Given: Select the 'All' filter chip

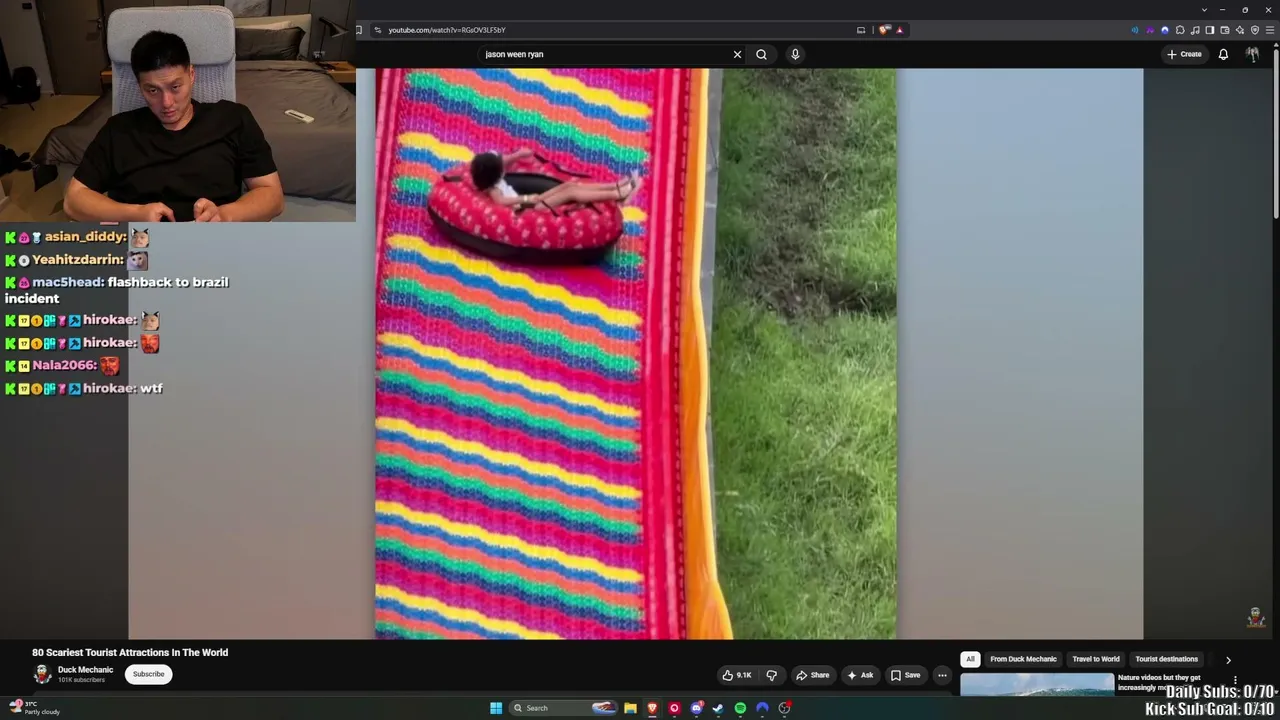Looking at the screenshot, I should pos(970,659).
